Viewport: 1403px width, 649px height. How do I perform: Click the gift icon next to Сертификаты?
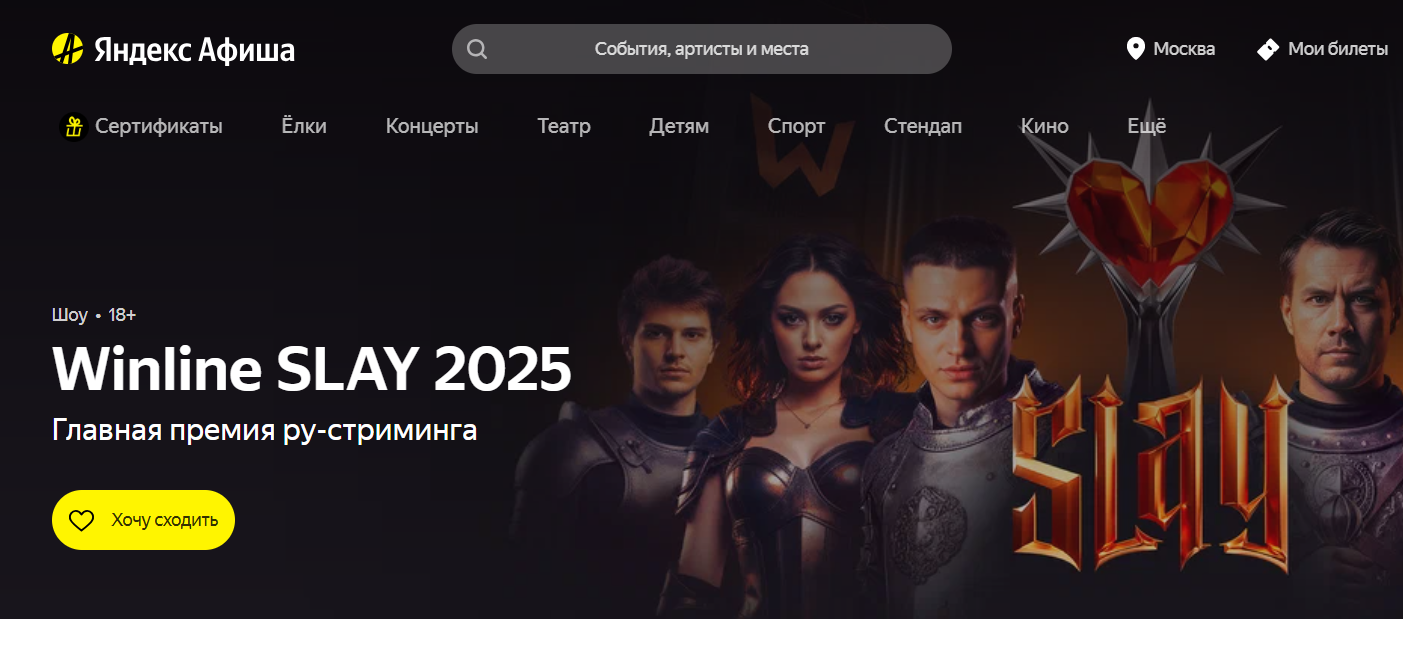tap(73, 127)
